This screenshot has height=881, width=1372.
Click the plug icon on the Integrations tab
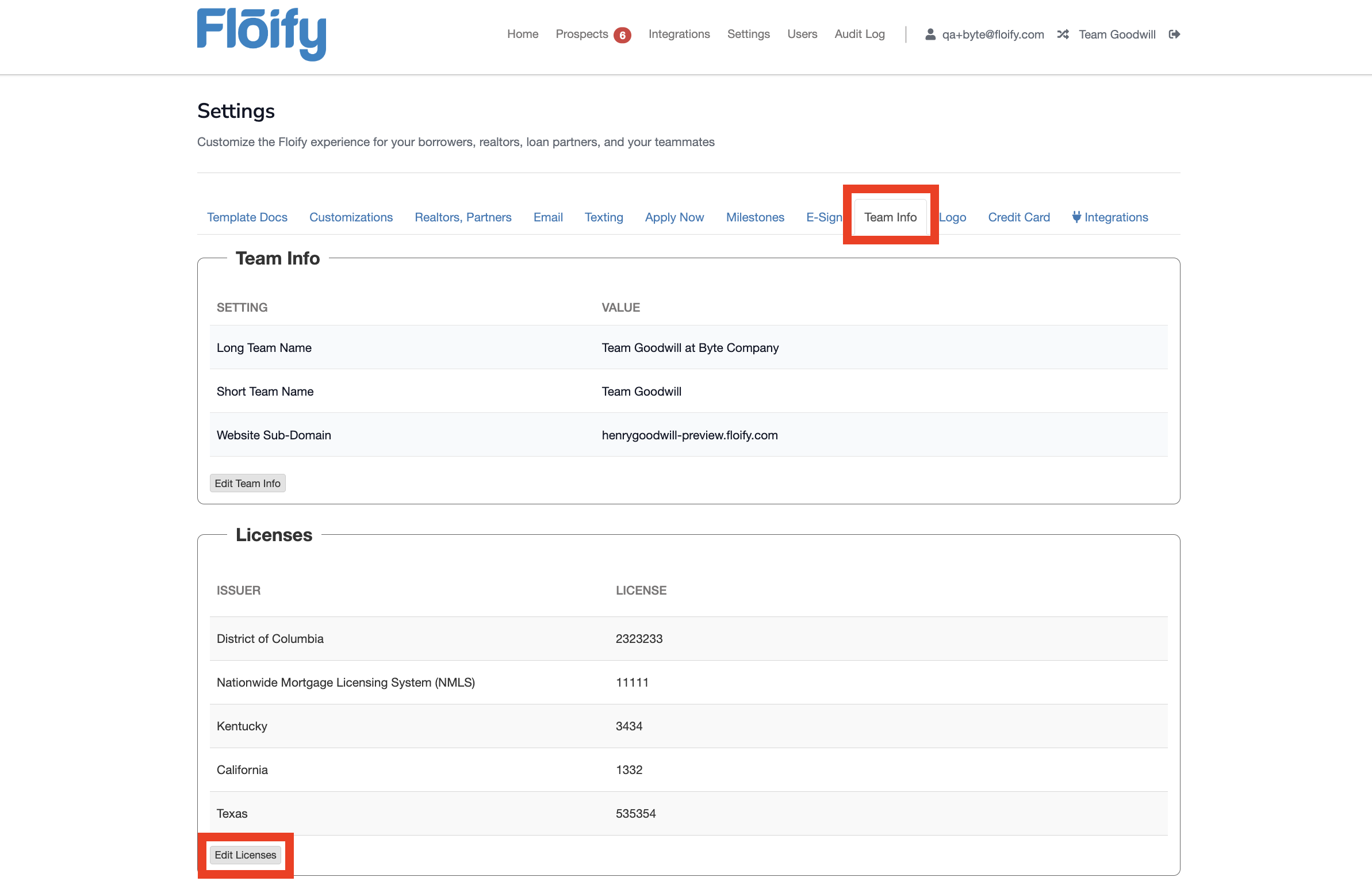click(x=1076, y=217)
